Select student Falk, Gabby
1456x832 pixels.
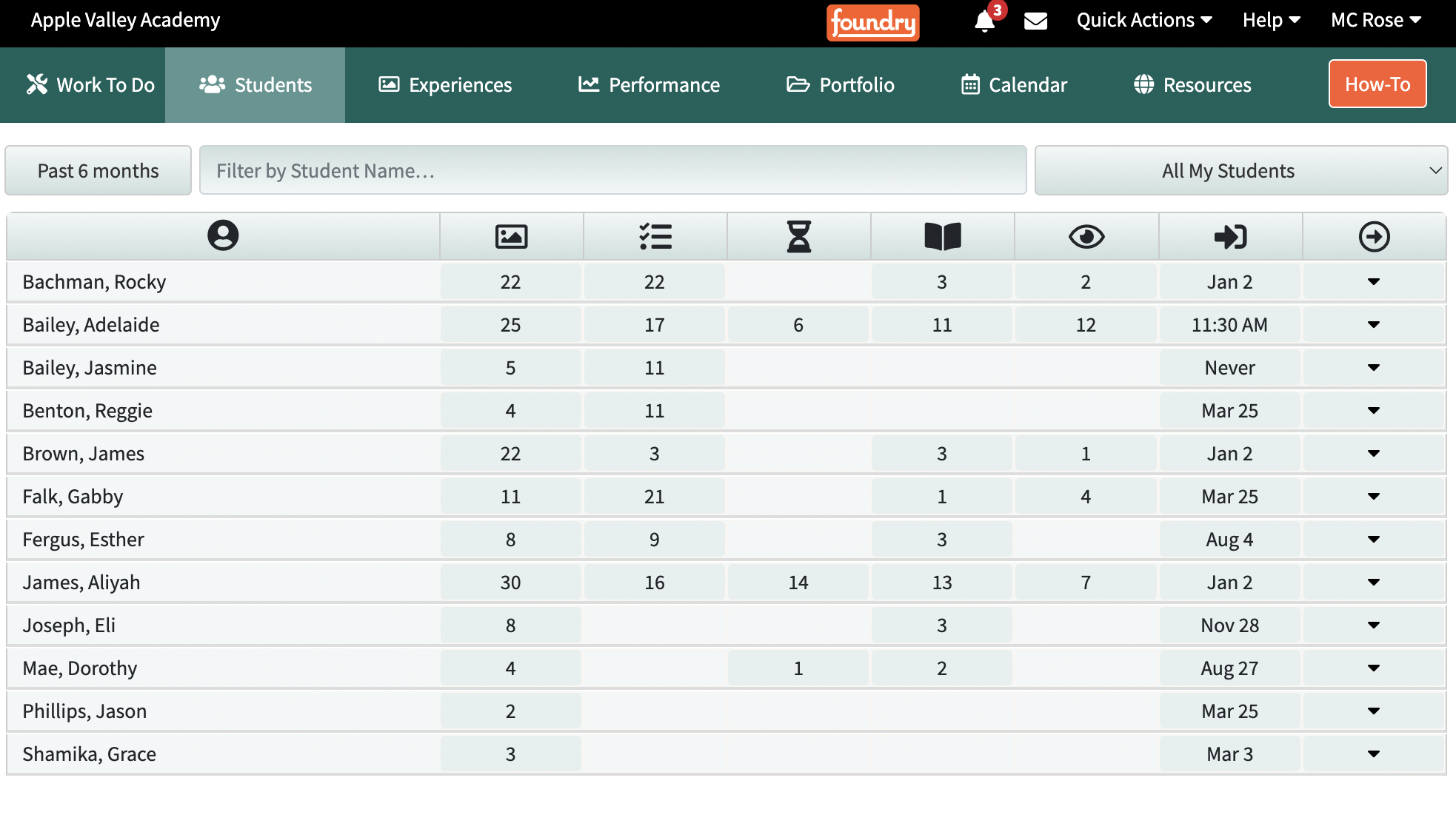tap(73, 497)
